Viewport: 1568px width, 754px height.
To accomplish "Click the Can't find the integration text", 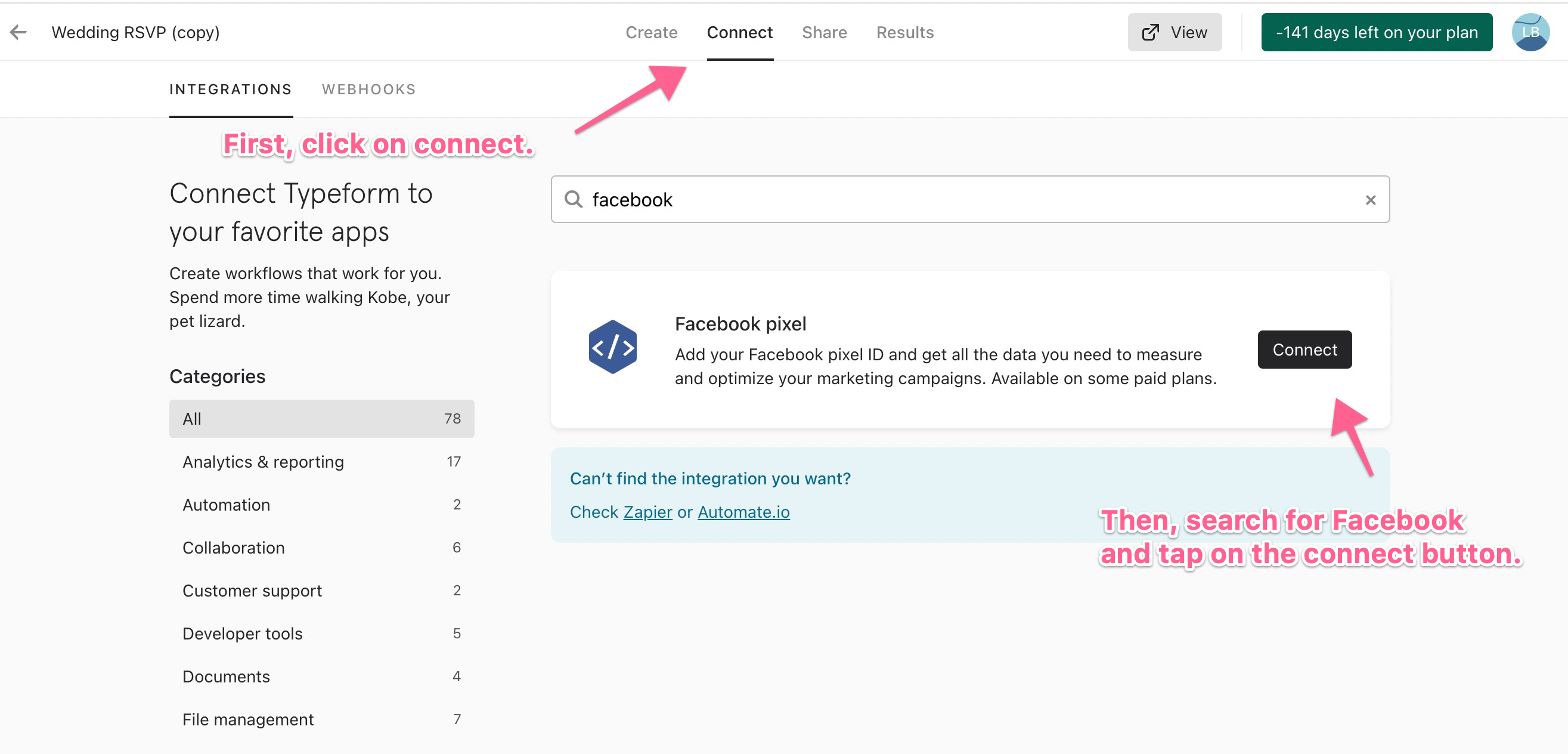I will click(x=709, y=479).
